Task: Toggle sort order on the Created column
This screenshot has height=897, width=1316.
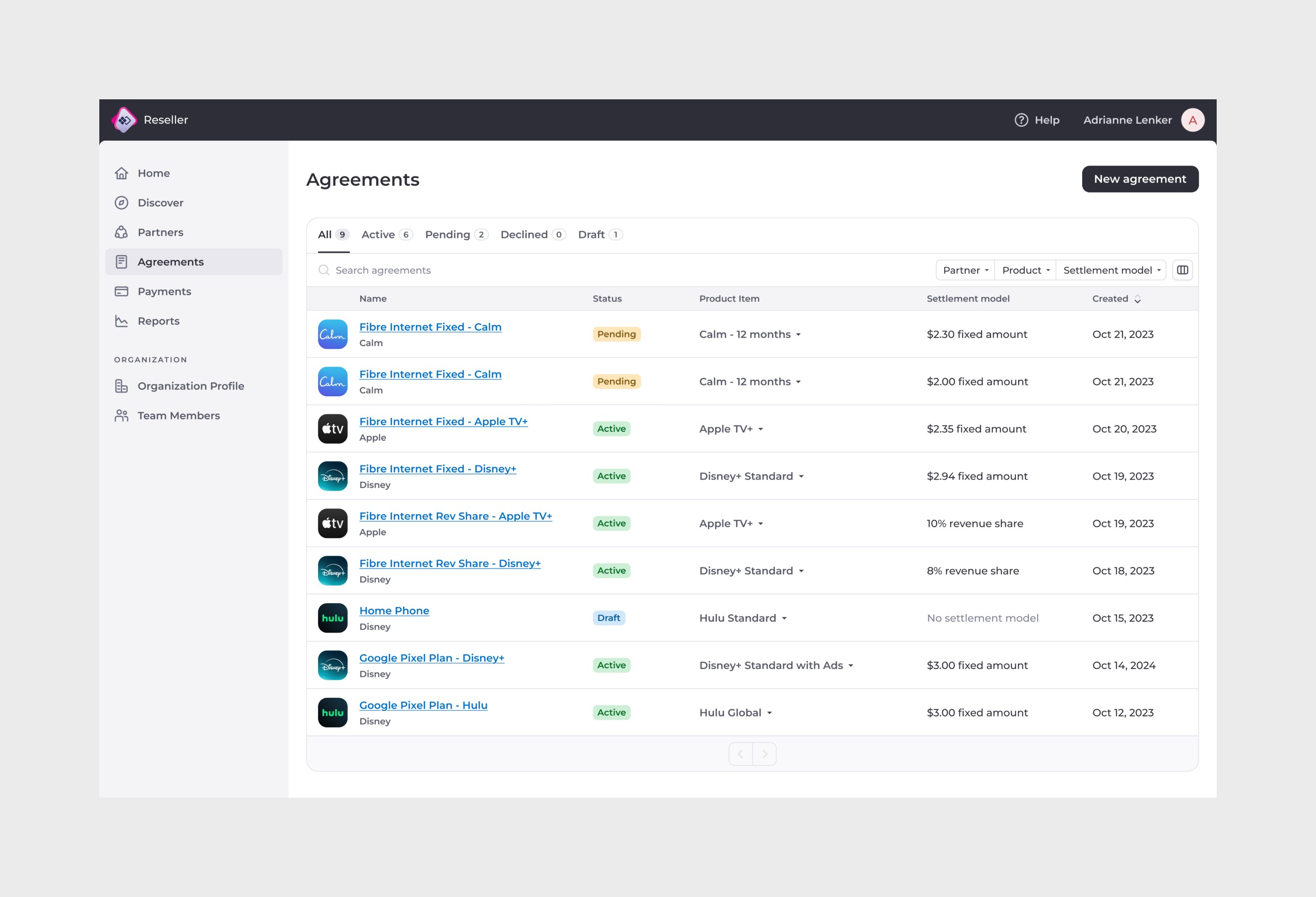Action: tap(1138, 299)
